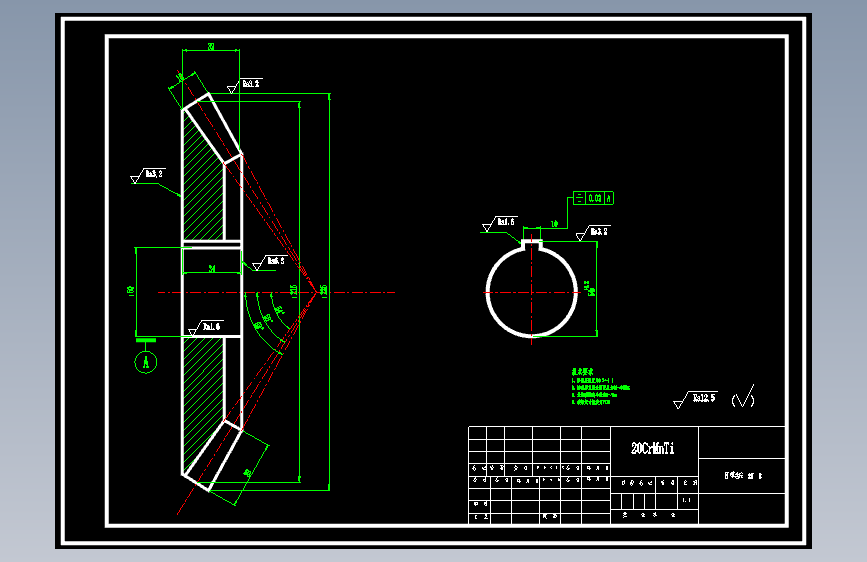
Task: Click the Ra1.6 symbol left of the keyway
Action: tap(500, 224)
